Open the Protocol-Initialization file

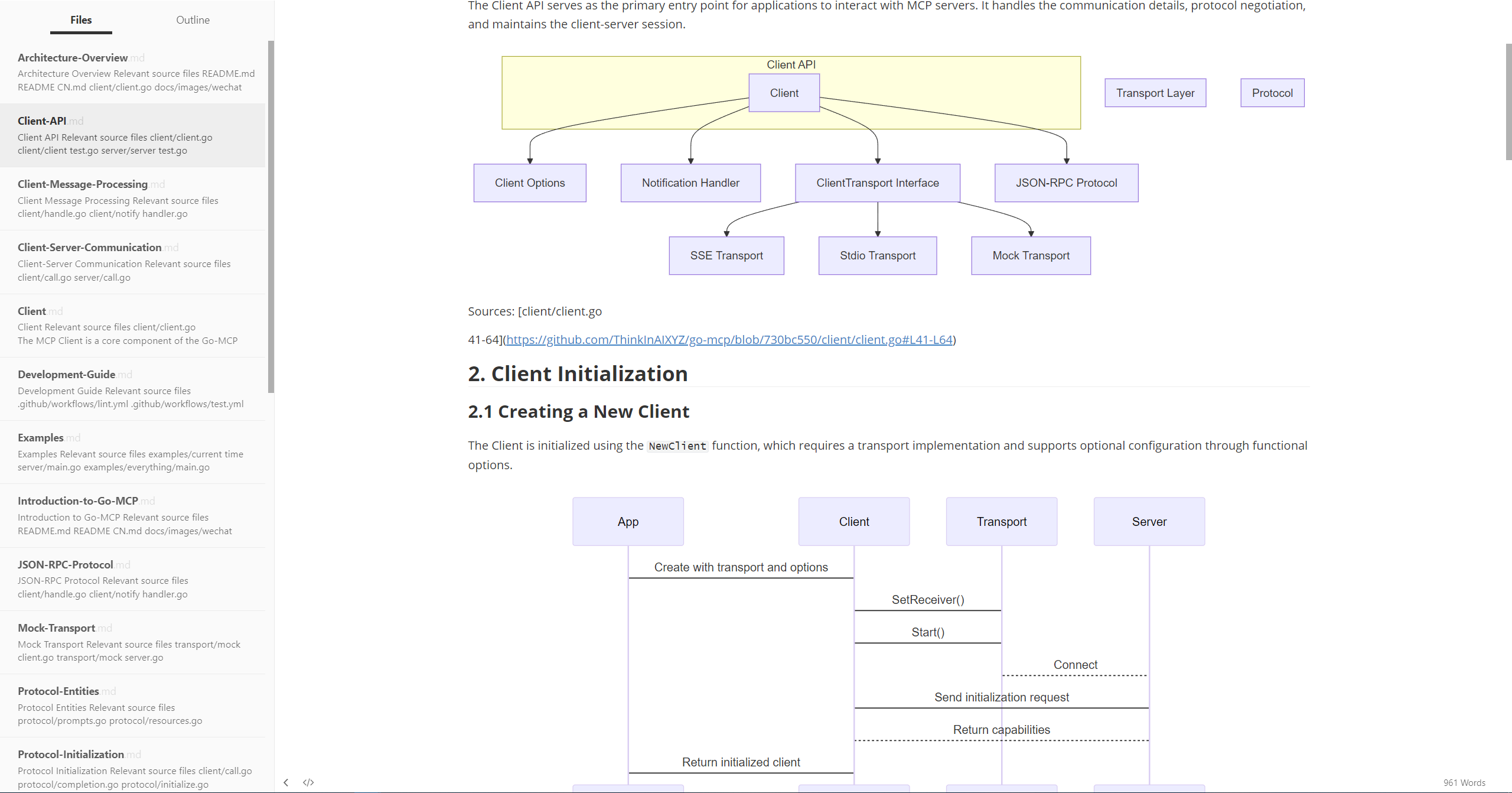(132, 765)
